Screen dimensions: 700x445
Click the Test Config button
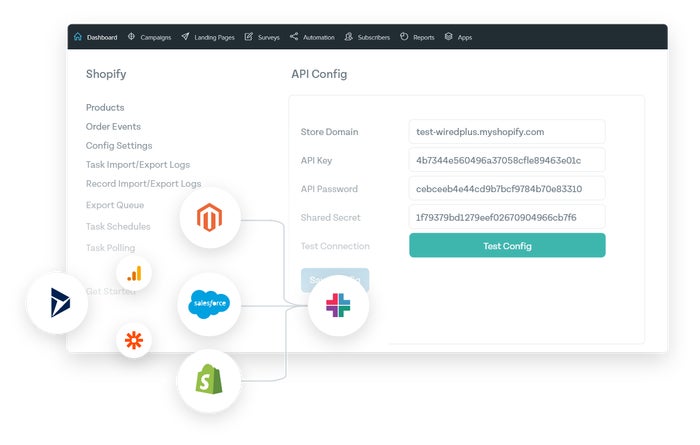507,245
